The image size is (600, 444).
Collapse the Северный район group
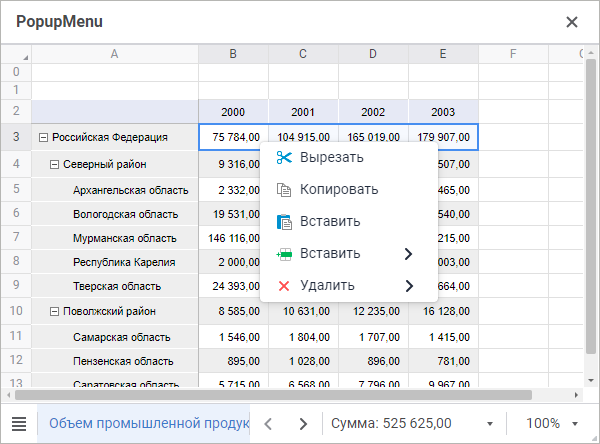click(54, 164)
